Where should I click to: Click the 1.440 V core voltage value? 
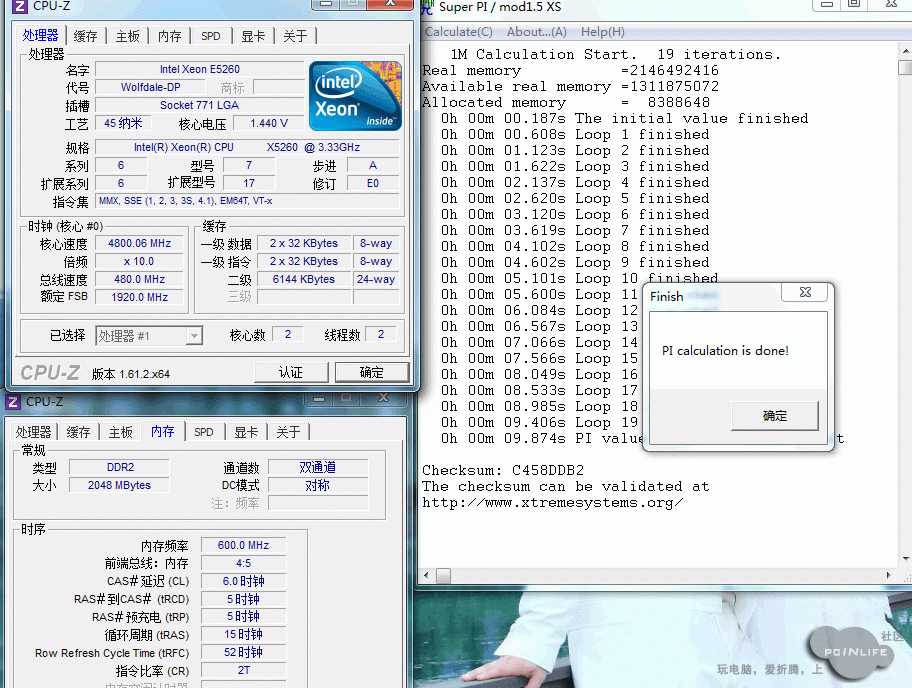coord(269,123)
